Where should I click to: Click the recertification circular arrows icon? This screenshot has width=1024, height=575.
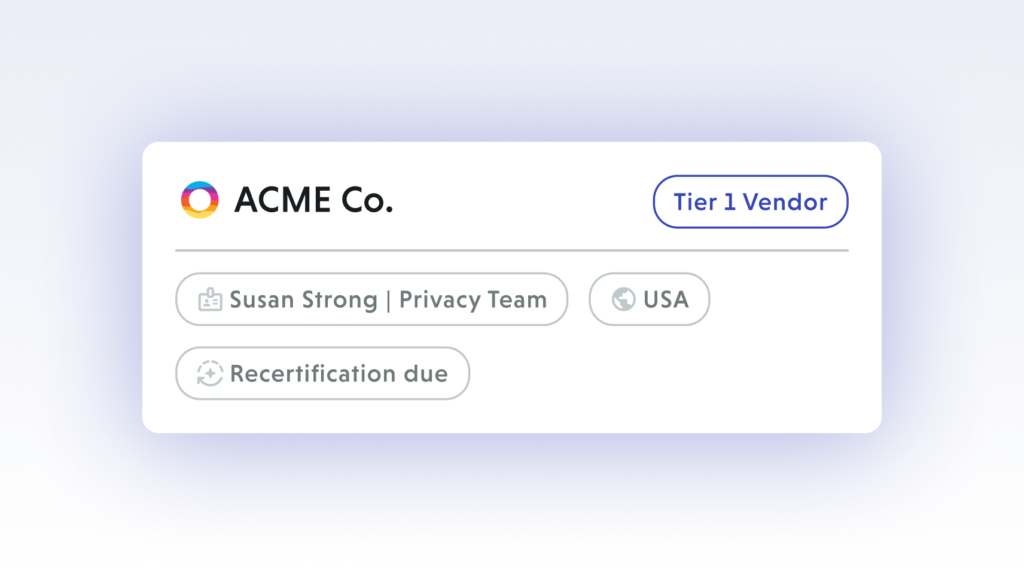click(x=210, y=374)
